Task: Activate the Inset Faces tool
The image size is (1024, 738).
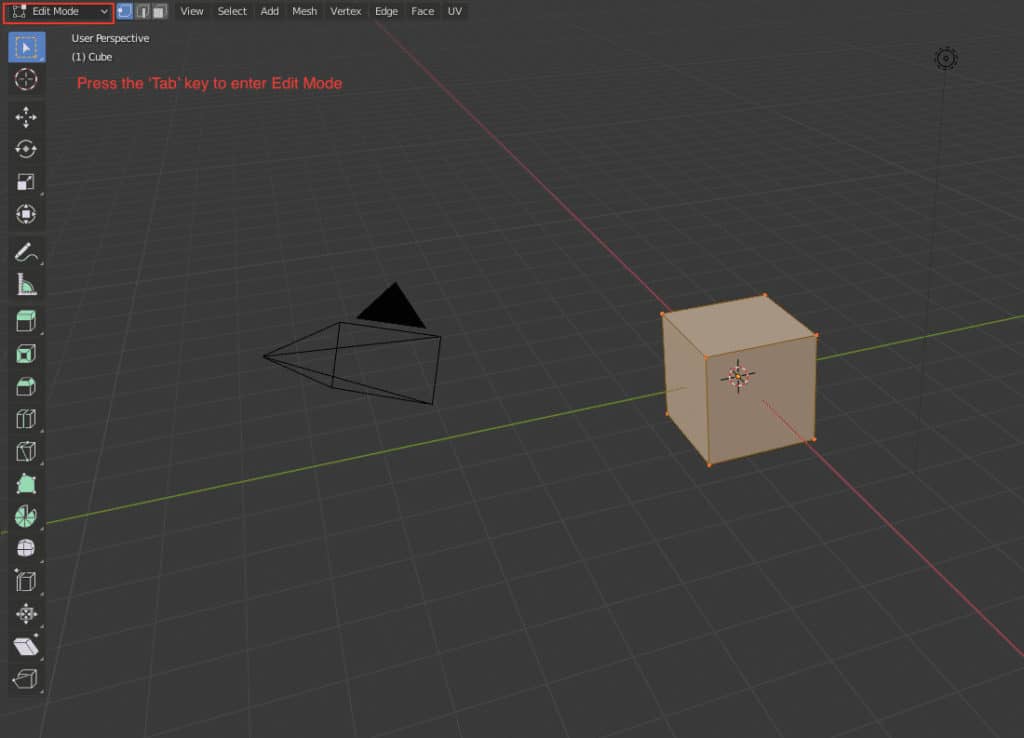Action: [x=26, y=352]
